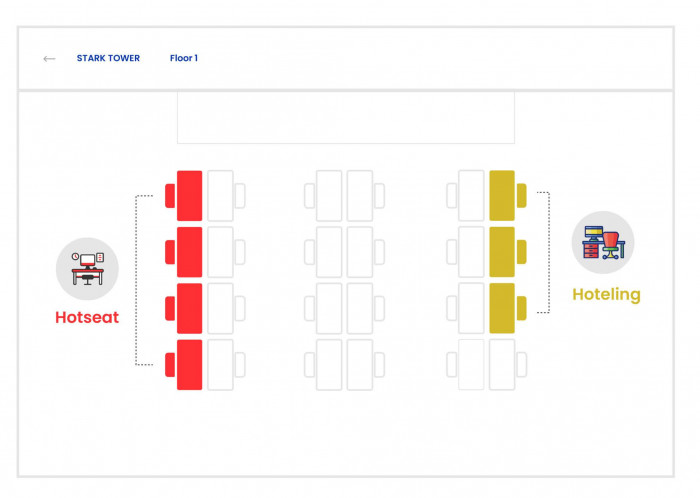Viewport: 700px width, 498px height.
Task: Select the Hotseat label
Action: pyautogui.click(x=87, y=317)
